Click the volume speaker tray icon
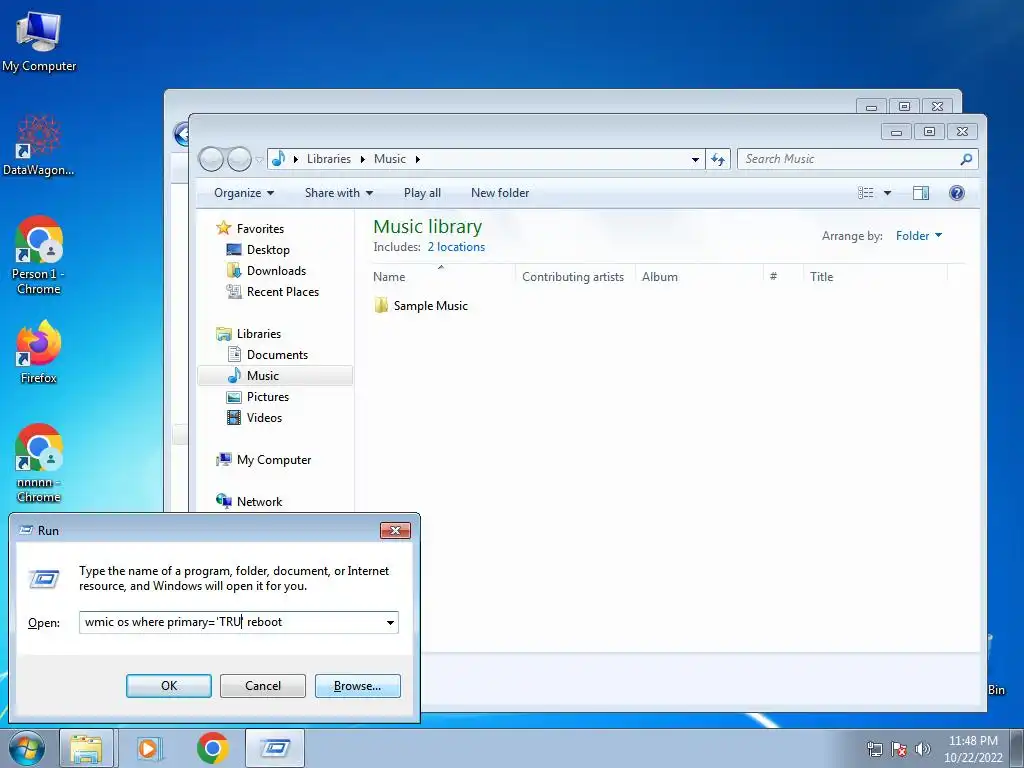Viewport: 1024px width, 768px height. tap(923, 749)
